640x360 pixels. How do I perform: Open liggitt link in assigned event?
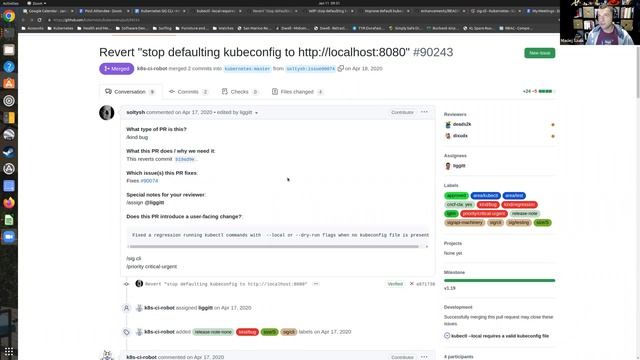(x=205, y=308)
